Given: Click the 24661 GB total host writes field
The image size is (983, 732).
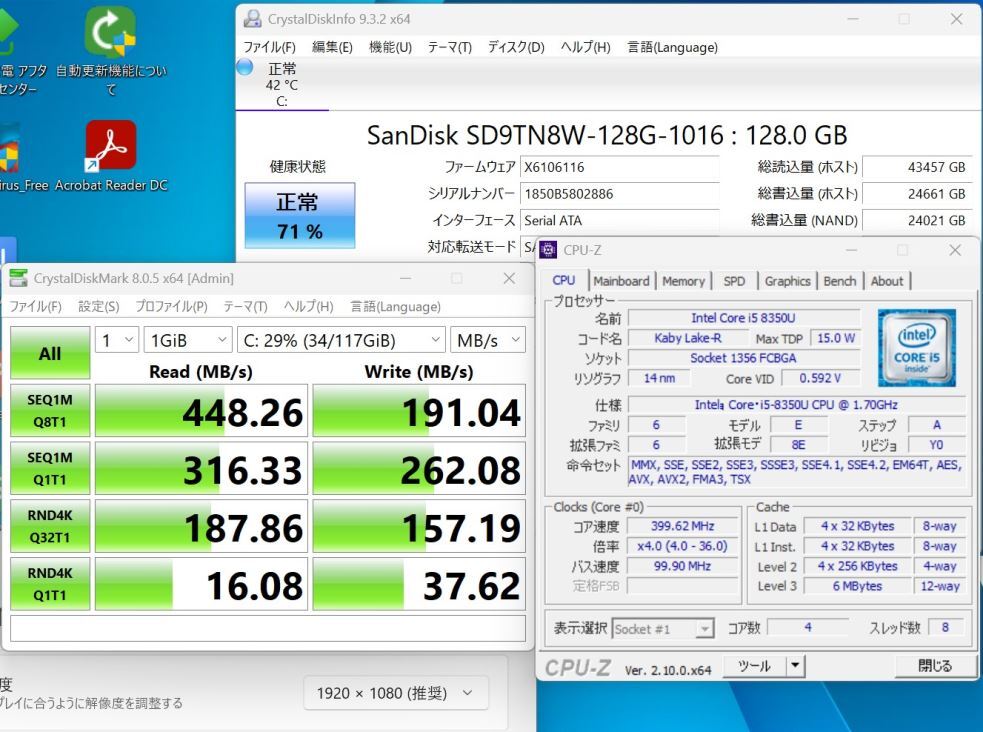Looking at the screenshot, I should (x=917, y=194).
